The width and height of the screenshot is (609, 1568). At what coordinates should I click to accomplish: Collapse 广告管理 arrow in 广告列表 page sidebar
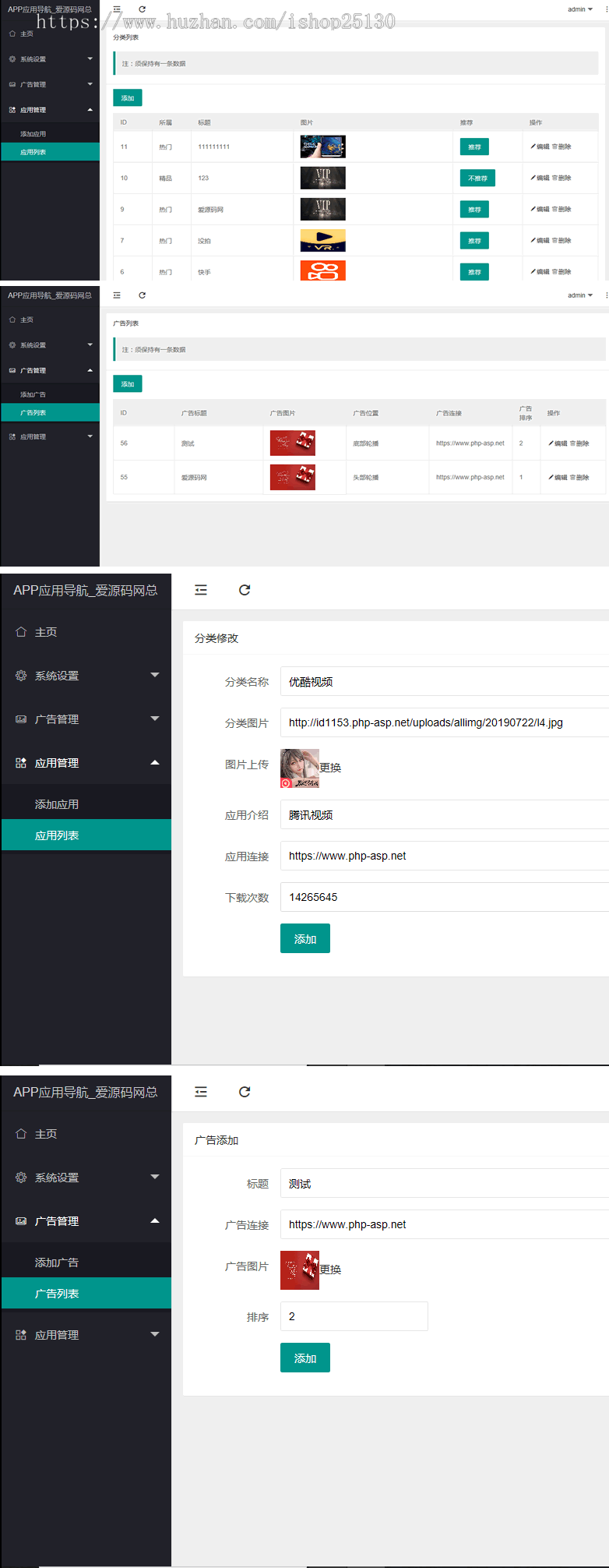point(90,370)
